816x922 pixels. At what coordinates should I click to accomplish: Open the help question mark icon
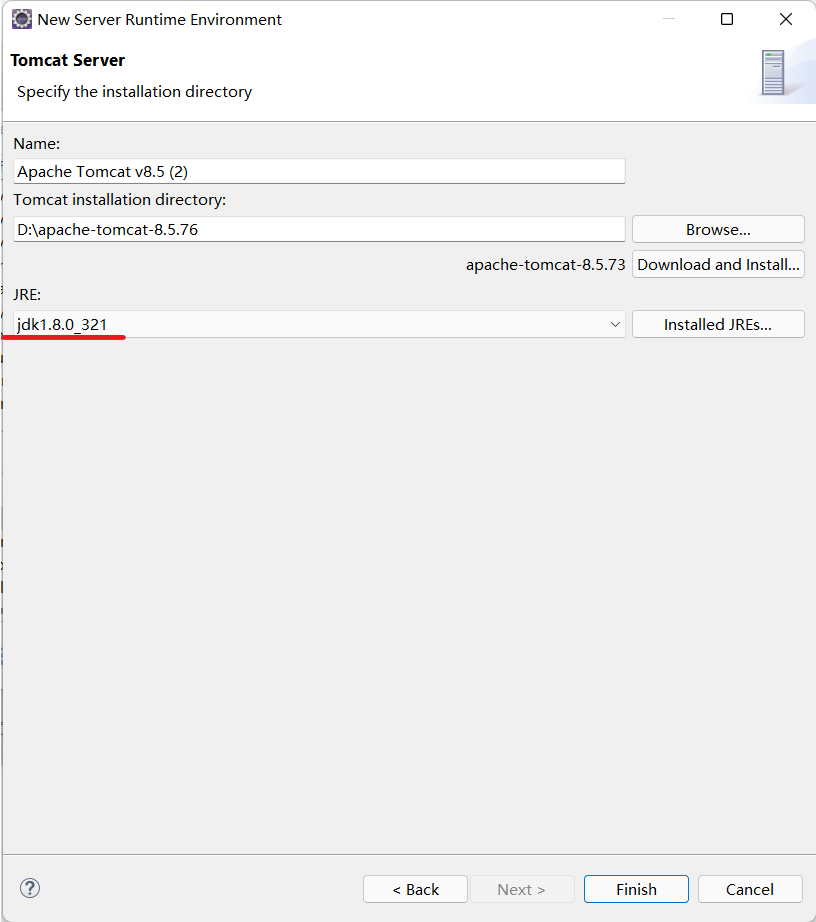30,888
